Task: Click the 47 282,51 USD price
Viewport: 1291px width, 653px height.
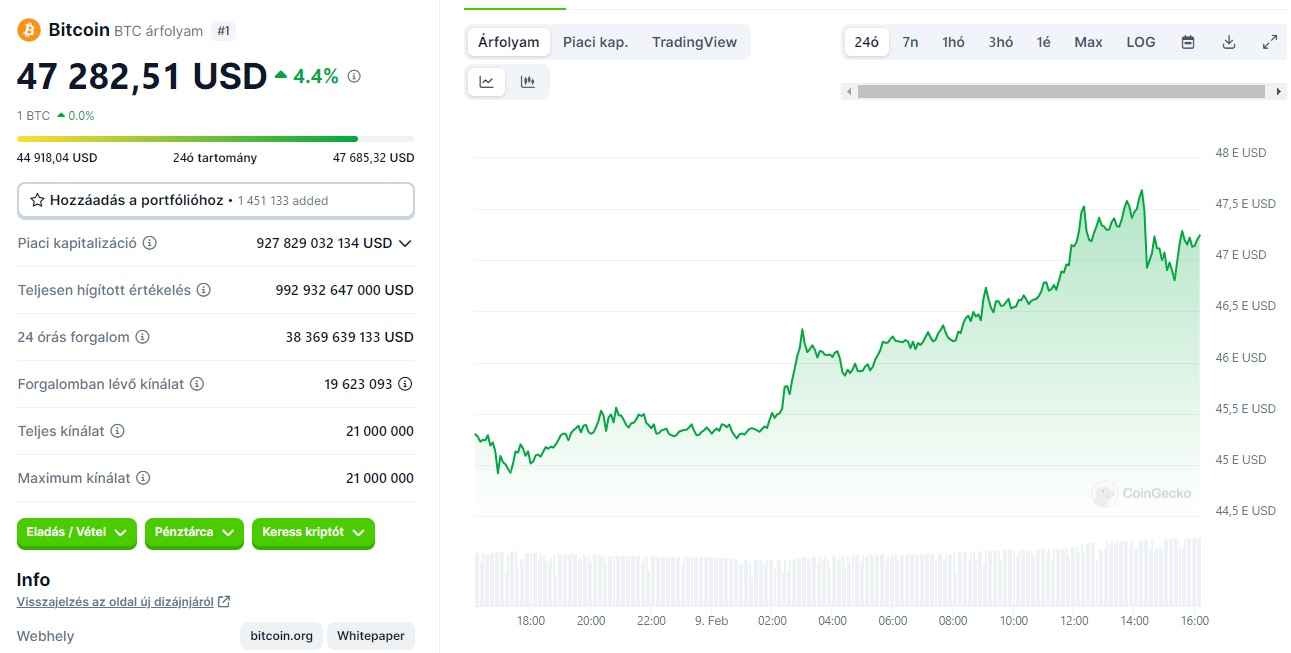Action: point(142,76)
